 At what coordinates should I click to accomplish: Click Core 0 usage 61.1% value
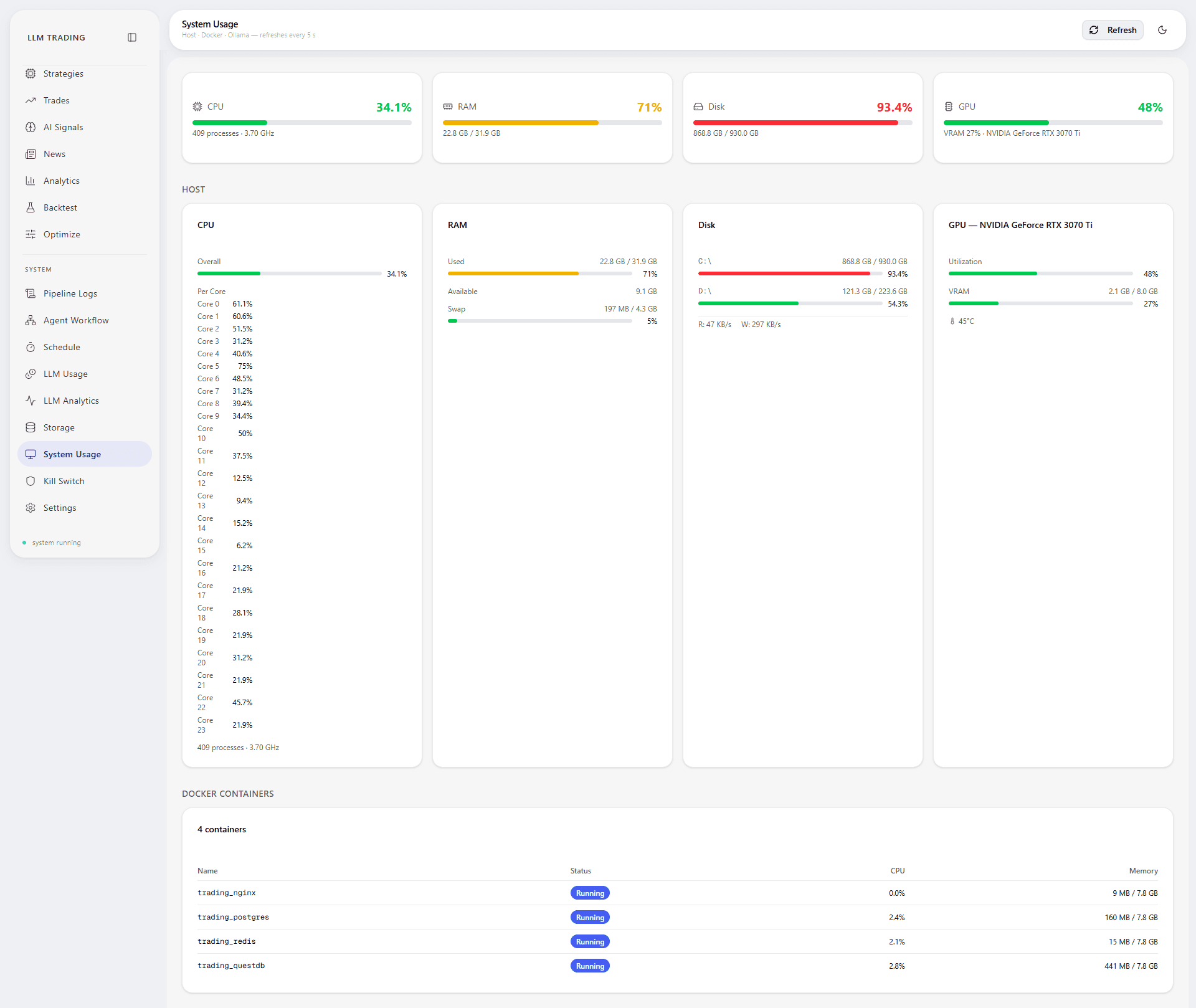pyautogui.click(x=242, y=304)
